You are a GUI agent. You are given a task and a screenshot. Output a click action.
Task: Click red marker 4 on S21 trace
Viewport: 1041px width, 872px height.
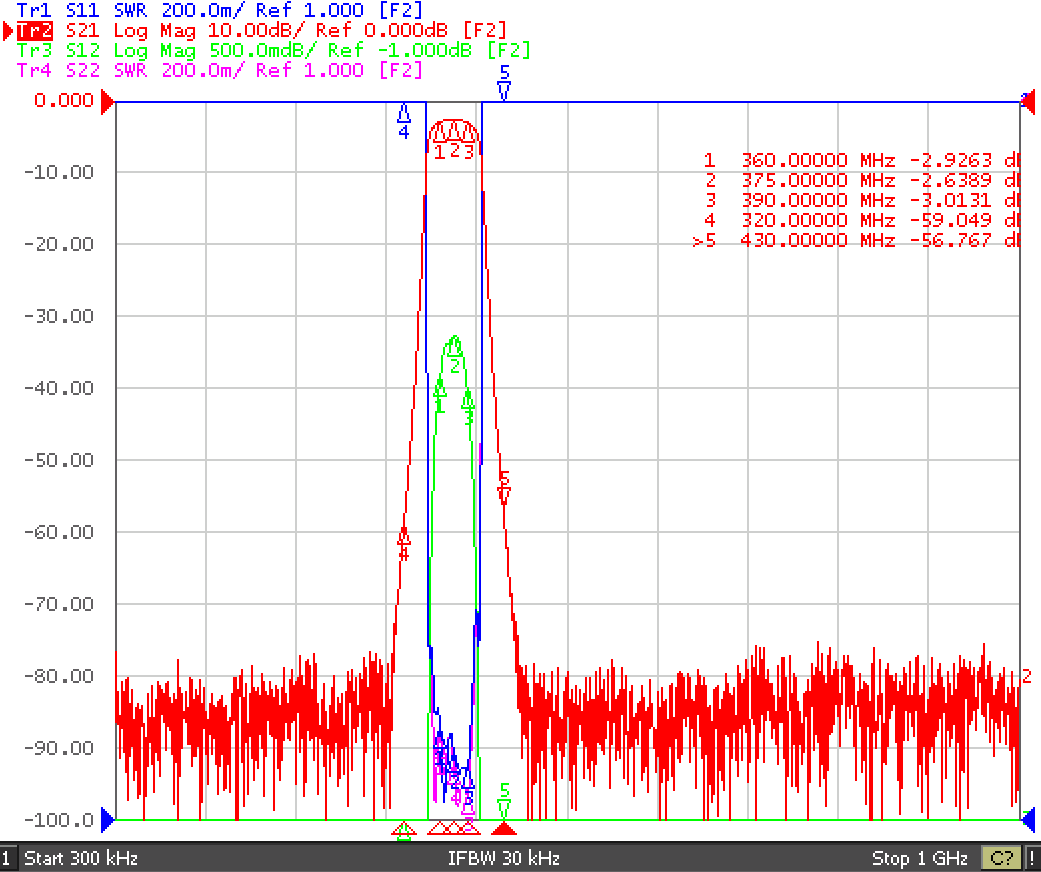pyautogui.click(x=404, y=543)
